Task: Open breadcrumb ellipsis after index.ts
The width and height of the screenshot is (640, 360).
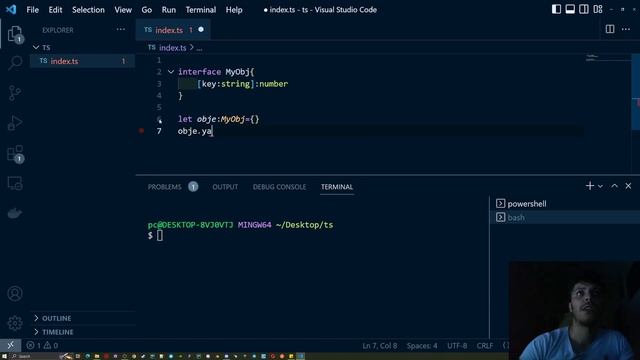Action: pos(199,48)
